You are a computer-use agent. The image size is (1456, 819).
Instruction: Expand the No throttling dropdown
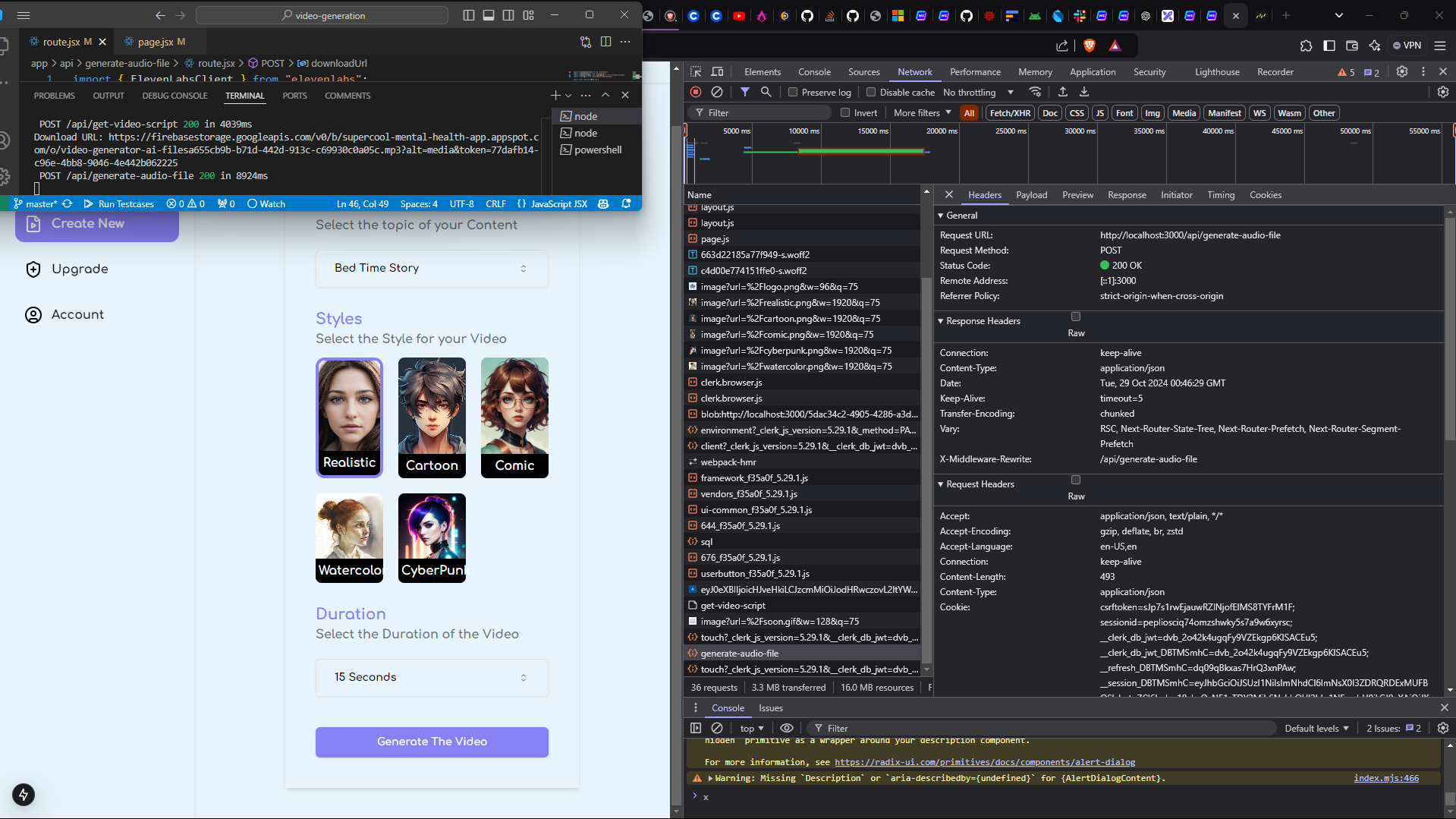click(978, 92)
